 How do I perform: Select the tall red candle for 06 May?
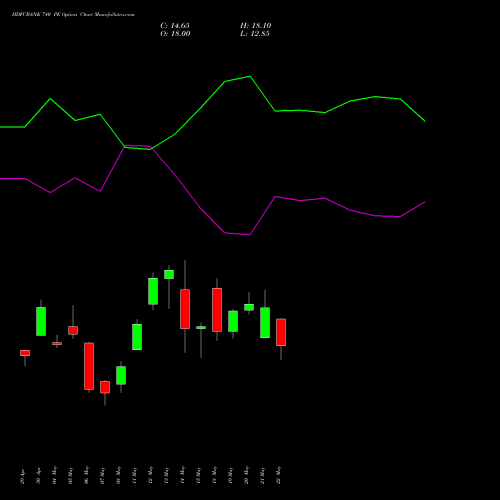coord(89,366)
